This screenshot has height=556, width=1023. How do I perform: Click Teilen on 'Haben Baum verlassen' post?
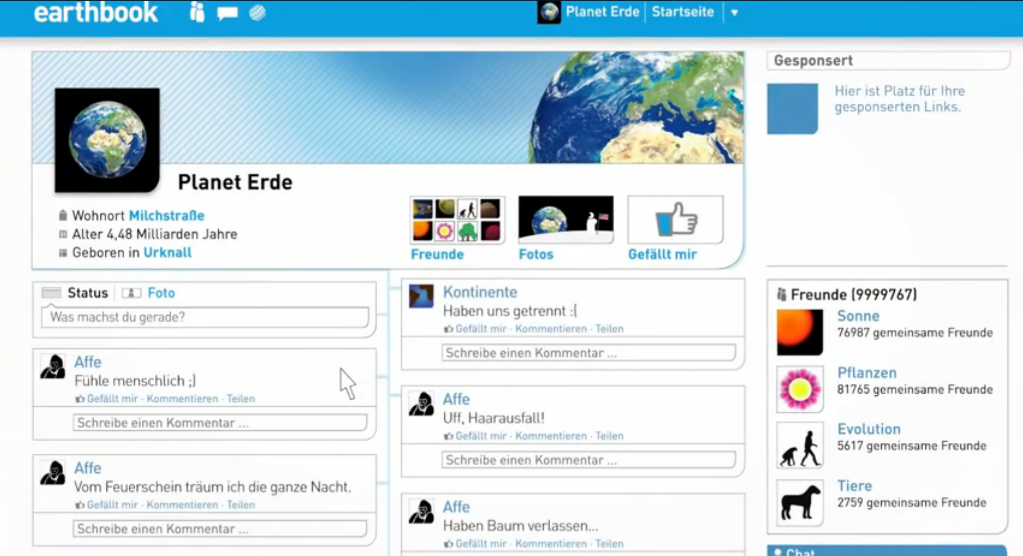point(609,544)
